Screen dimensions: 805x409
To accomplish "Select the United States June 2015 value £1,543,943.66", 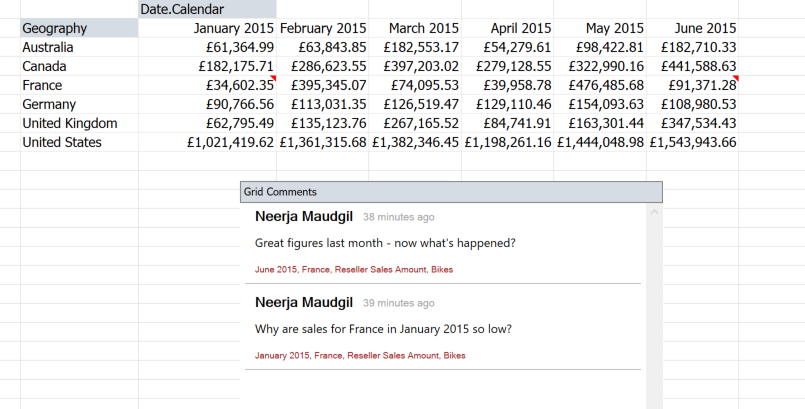I will pyautogui.click(x=692, y=142).
